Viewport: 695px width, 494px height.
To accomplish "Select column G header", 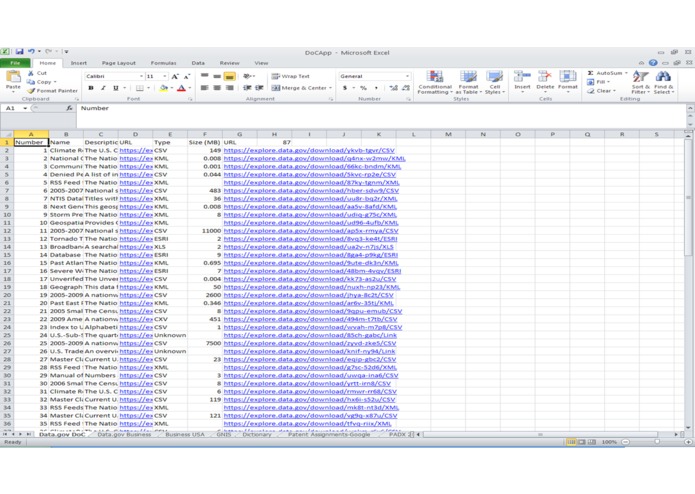I will (239, 134).
